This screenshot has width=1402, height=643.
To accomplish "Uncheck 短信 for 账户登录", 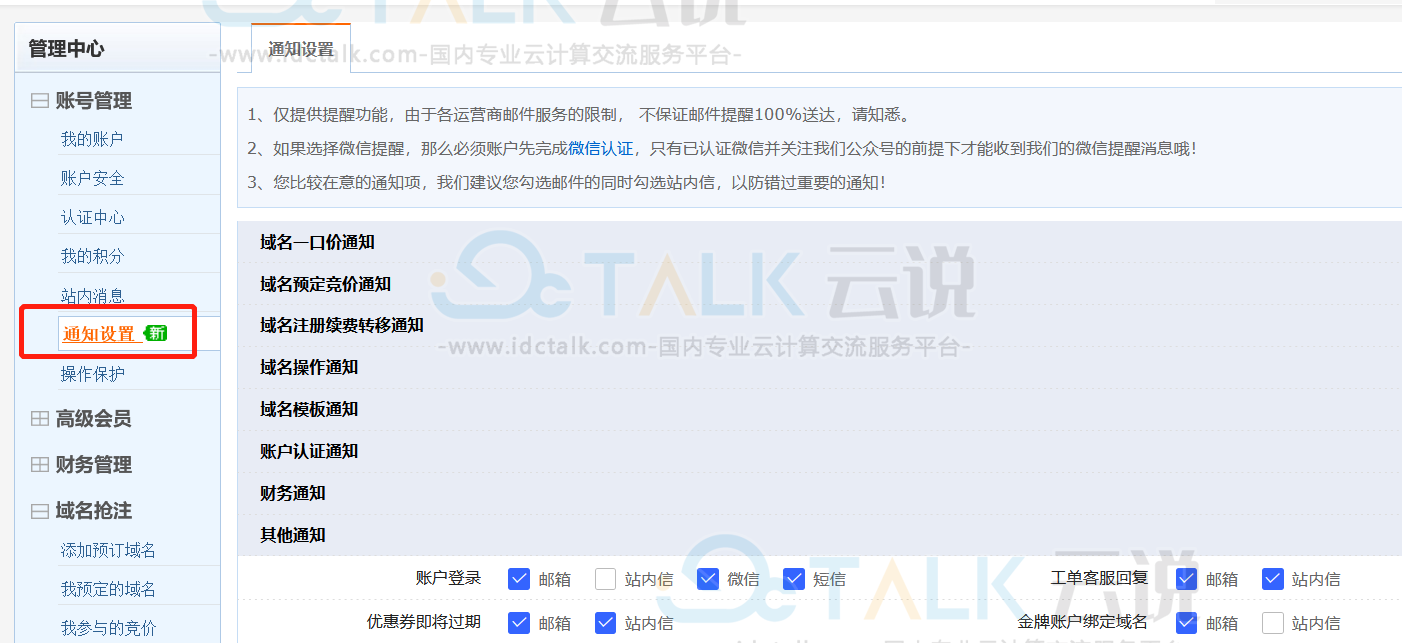I will coord(794,579).
